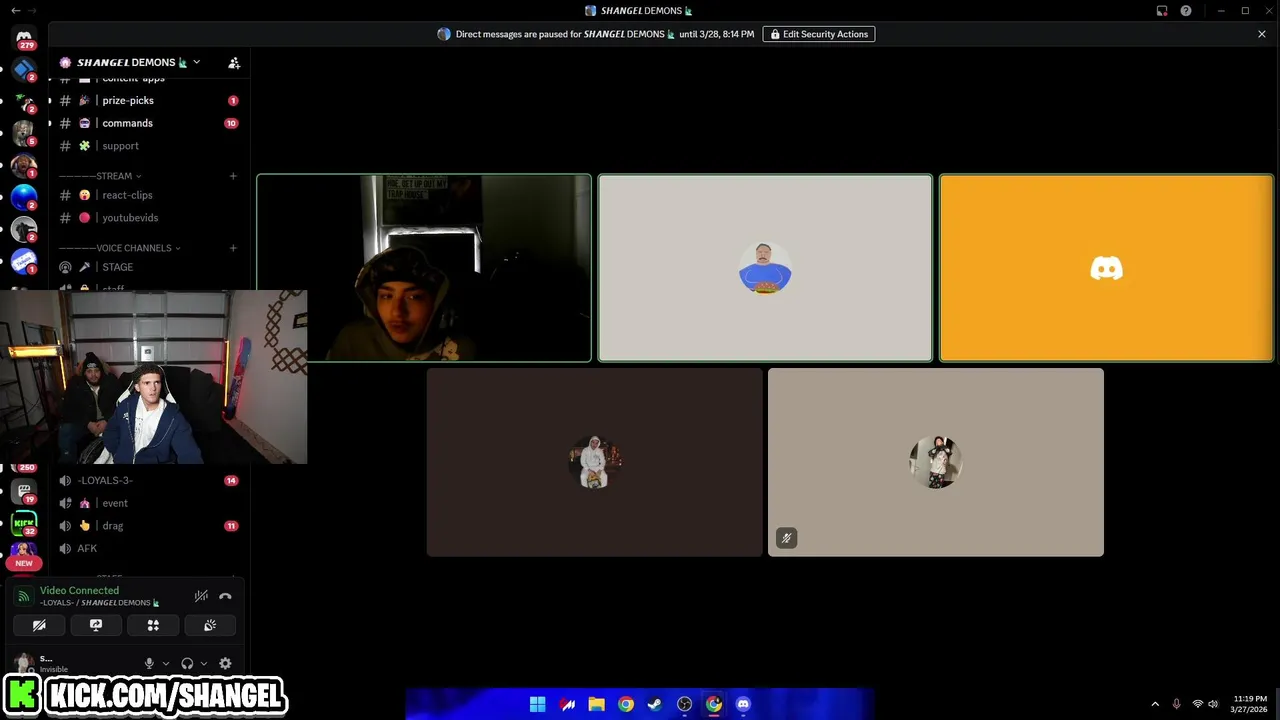Toggle noise suppression icon
The width and height of the screenshot is (1280, 720).
201,596
